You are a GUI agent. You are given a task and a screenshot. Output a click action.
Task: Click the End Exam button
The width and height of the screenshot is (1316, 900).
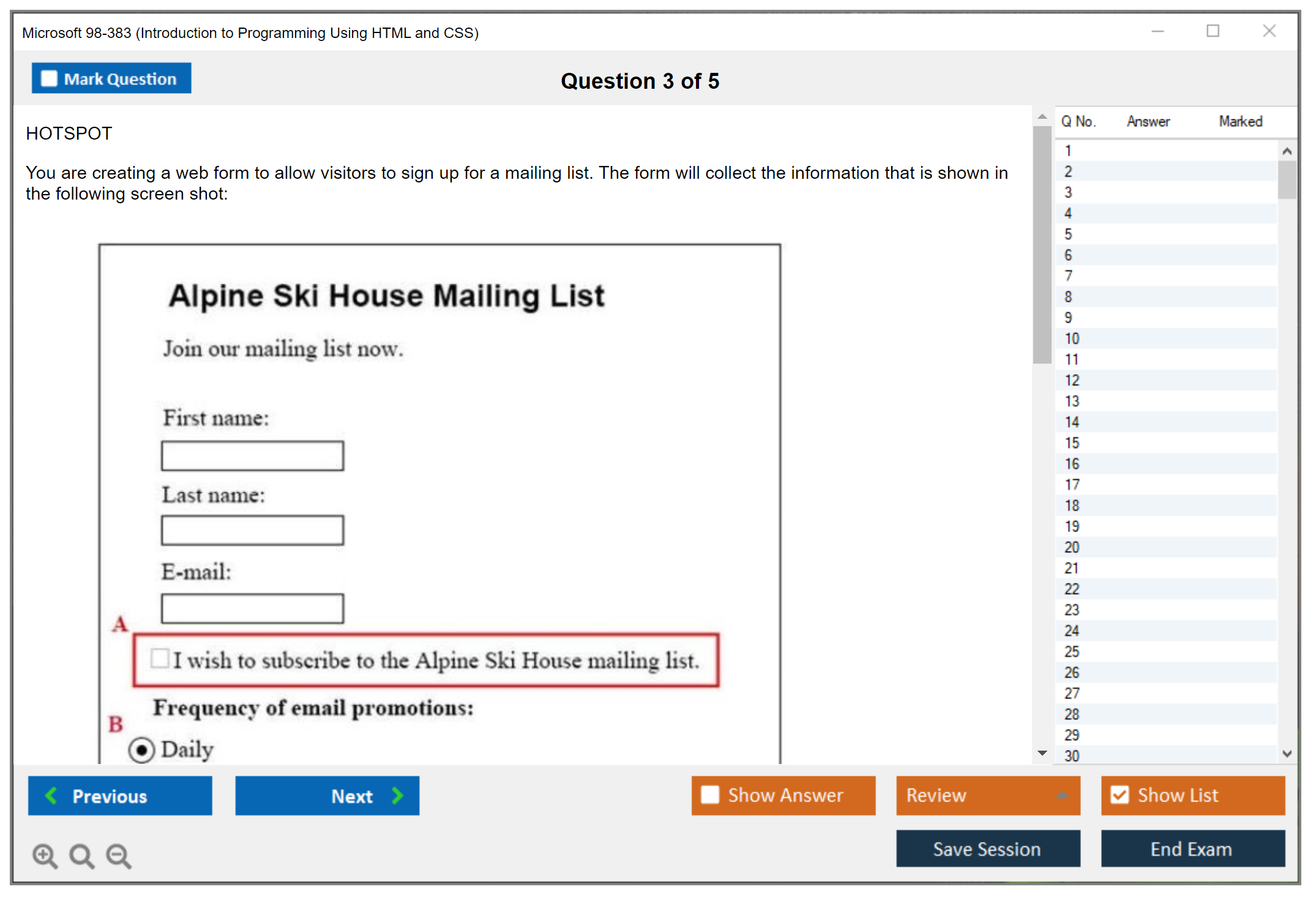tap(1192, 849)
